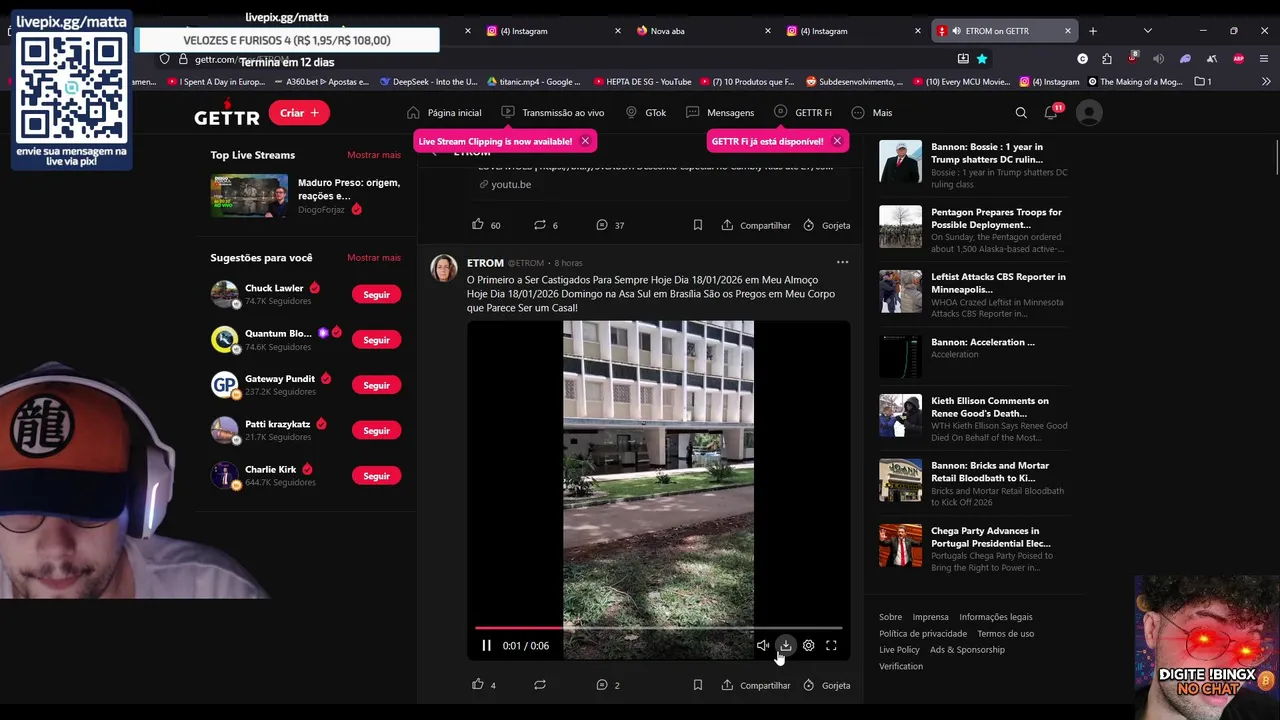
Task: Open Mensagens
Action: coord(720,113)
